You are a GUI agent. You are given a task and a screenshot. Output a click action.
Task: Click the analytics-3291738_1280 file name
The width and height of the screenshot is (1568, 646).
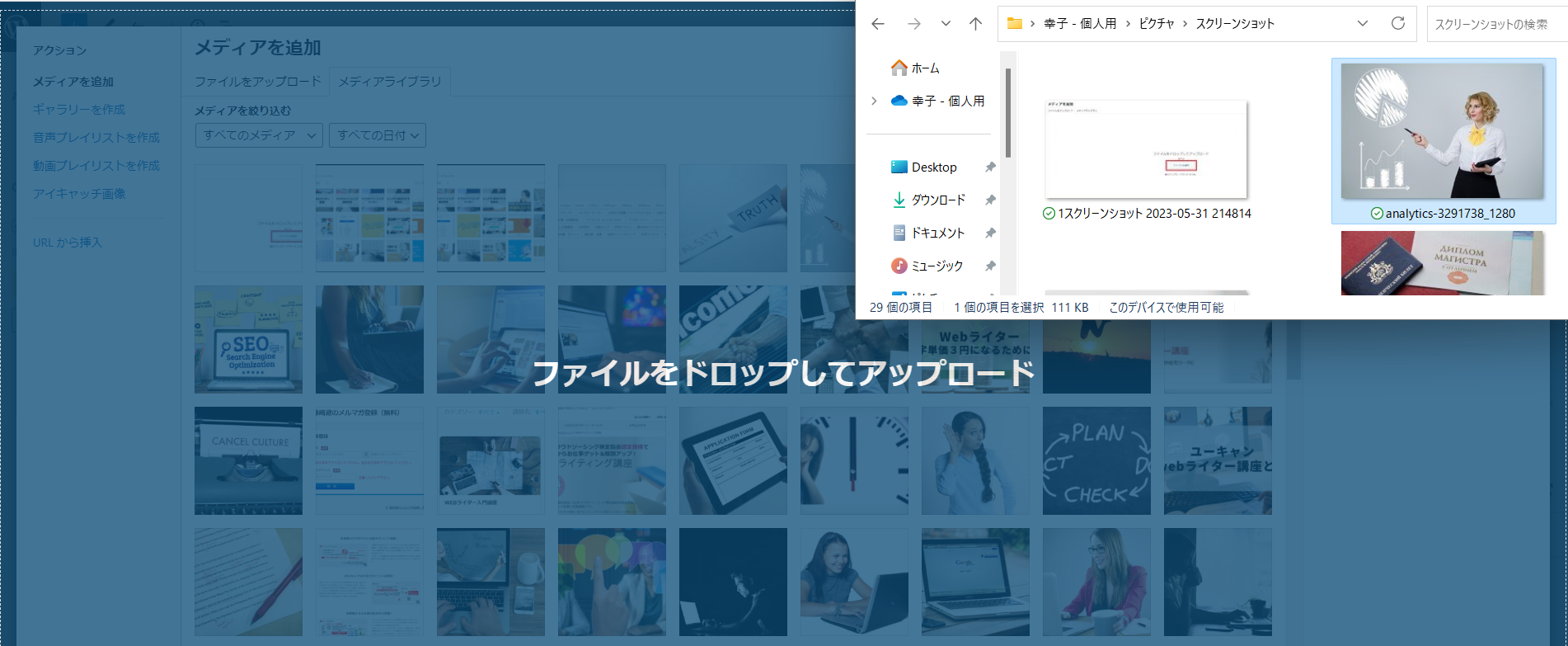click(1450, 213)
